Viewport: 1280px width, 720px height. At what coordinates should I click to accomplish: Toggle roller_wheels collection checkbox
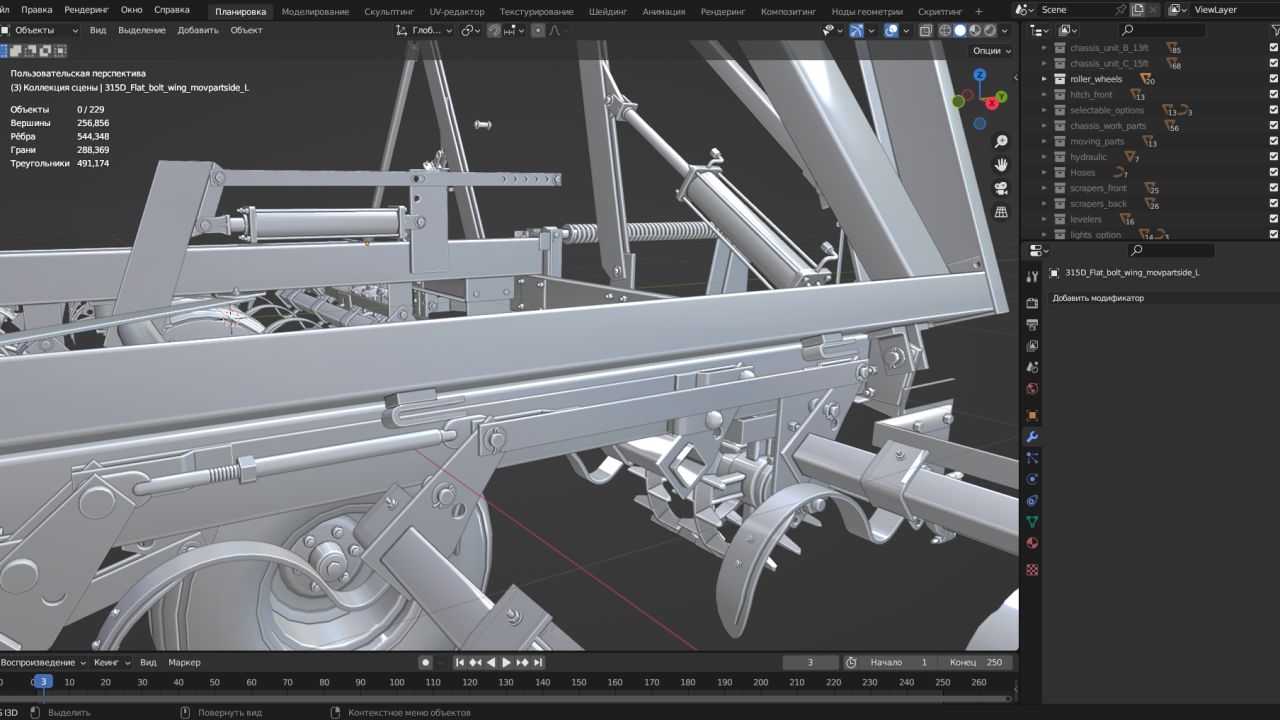(x=1274, y=79)
